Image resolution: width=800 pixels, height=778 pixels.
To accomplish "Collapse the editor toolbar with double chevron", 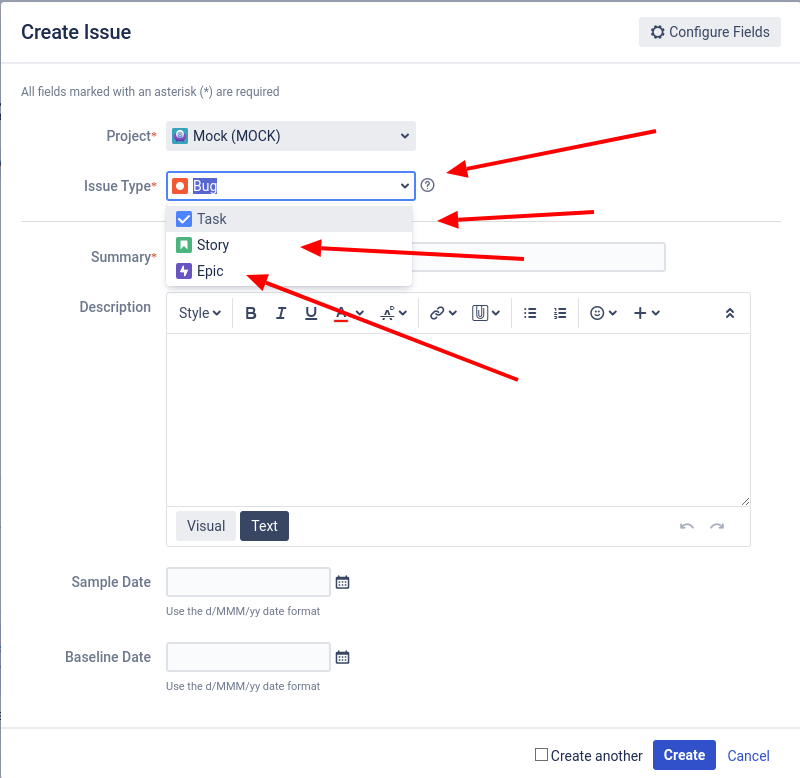I will (730, 313).
